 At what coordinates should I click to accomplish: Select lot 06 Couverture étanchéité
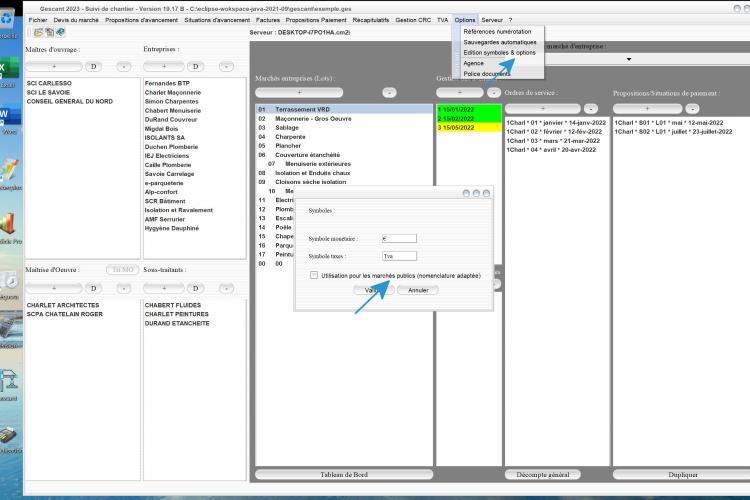(x=344, y=155)
